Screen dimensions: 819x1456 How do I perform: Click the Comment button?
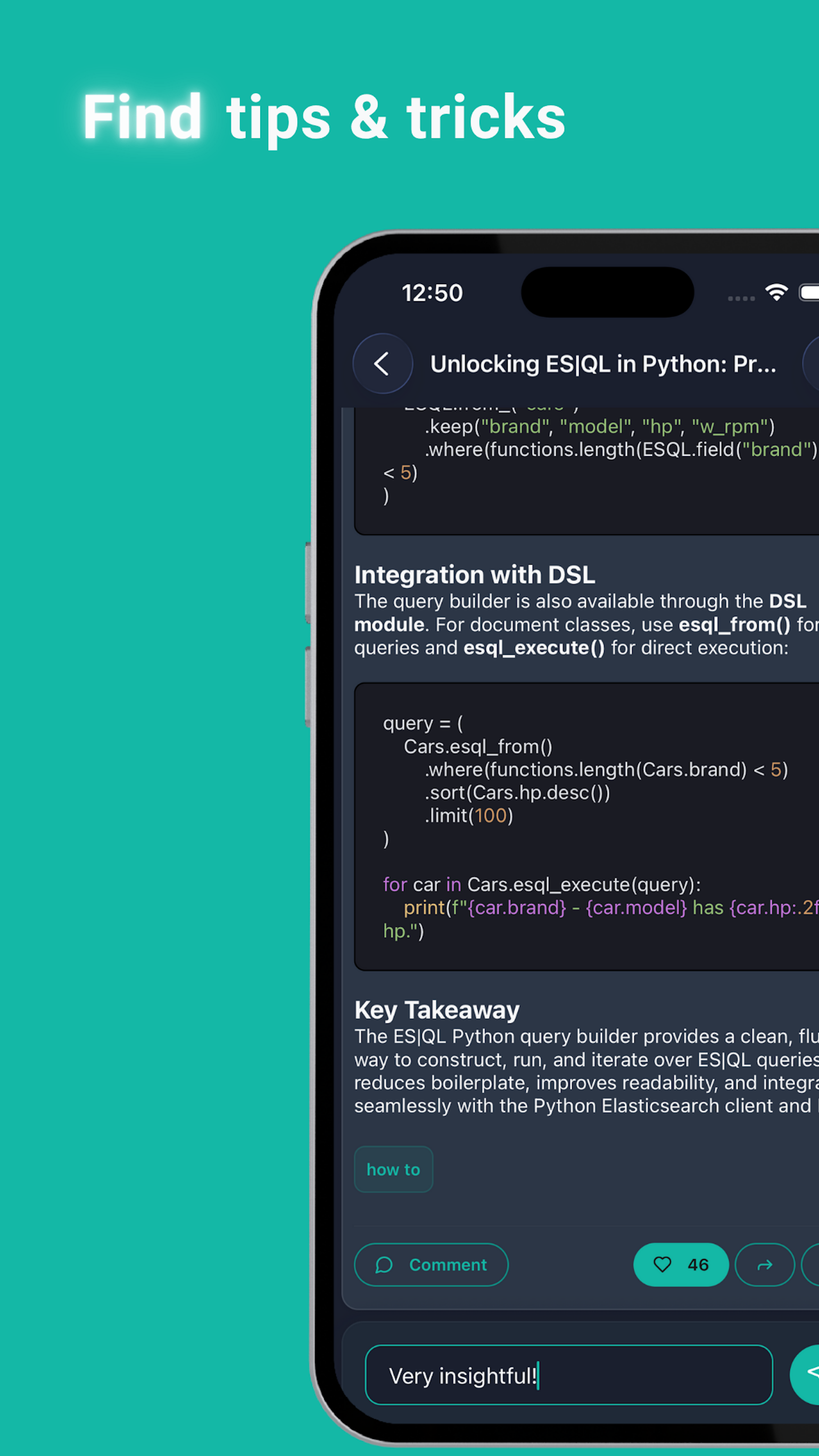pyautogui.click(x=431, y=1264)
